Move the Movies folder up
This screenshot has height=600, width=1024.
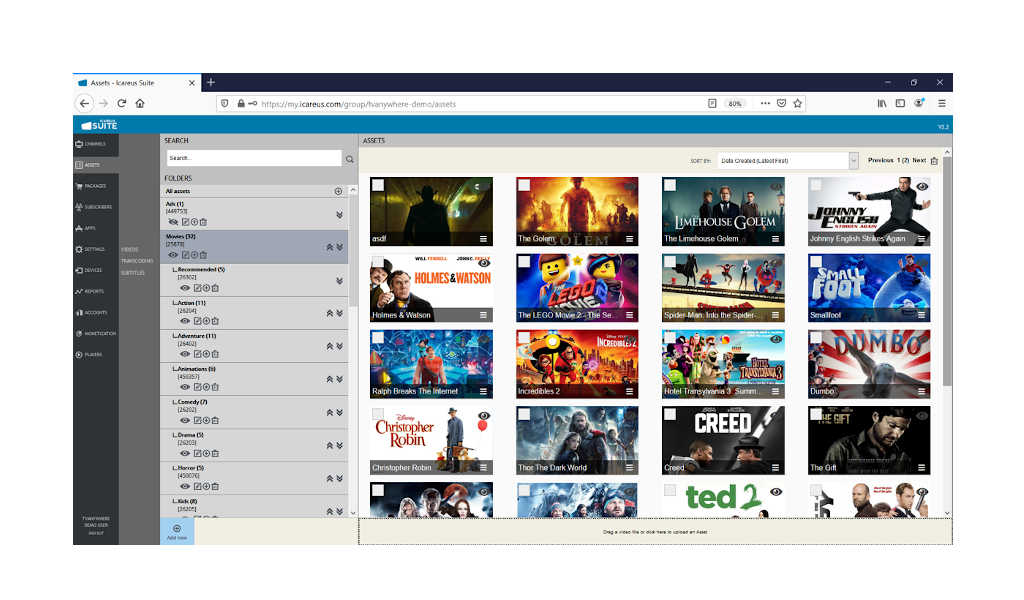click(x=330, y=247)
